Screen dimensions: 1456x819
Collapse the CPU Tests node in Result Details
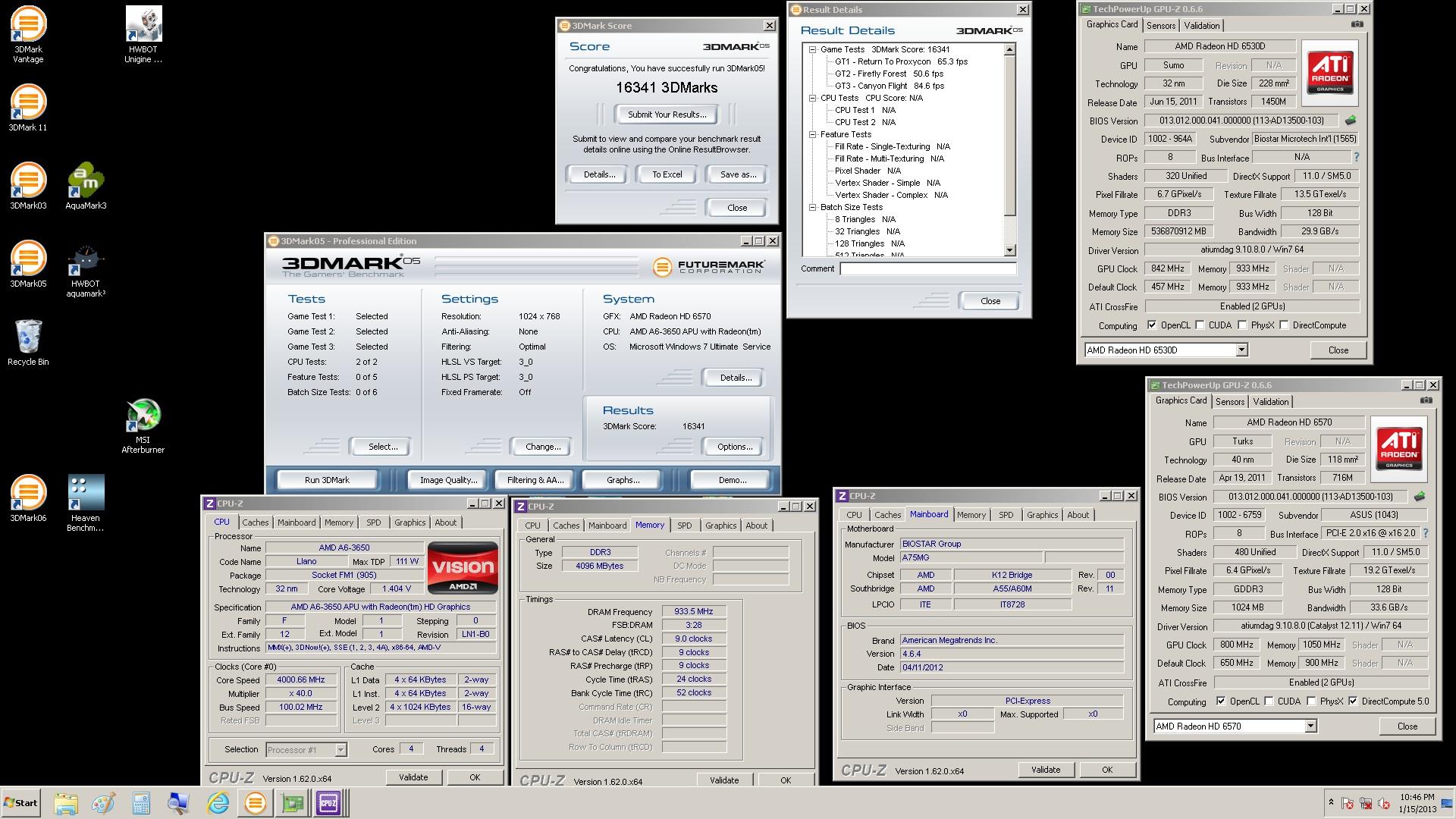[812, 98]
